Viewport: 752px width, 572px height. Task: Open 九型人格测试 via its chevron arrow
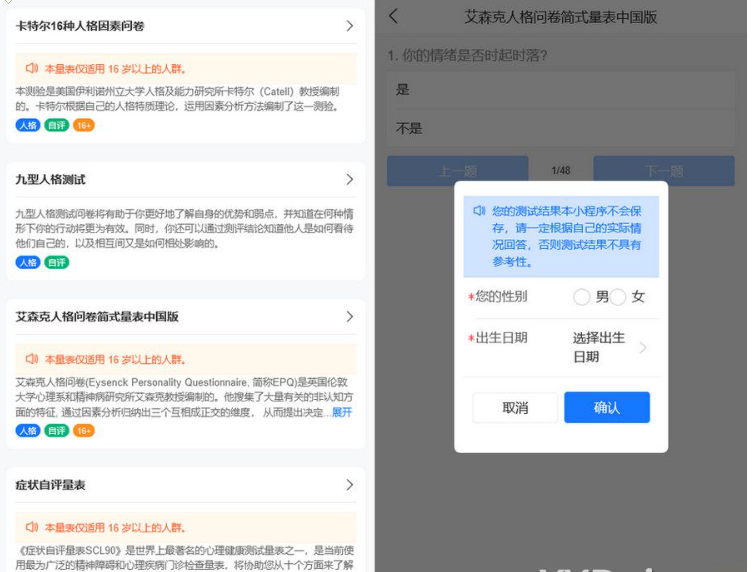tap(349, 180)
